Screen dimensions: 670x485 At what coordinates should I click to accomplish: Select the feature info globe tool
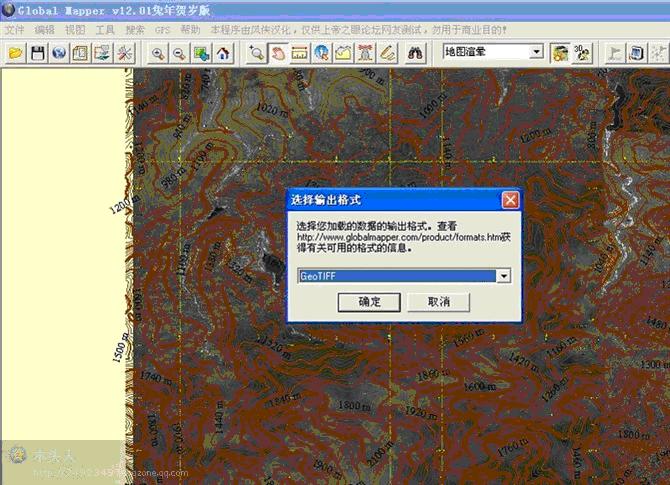[322, 53]
